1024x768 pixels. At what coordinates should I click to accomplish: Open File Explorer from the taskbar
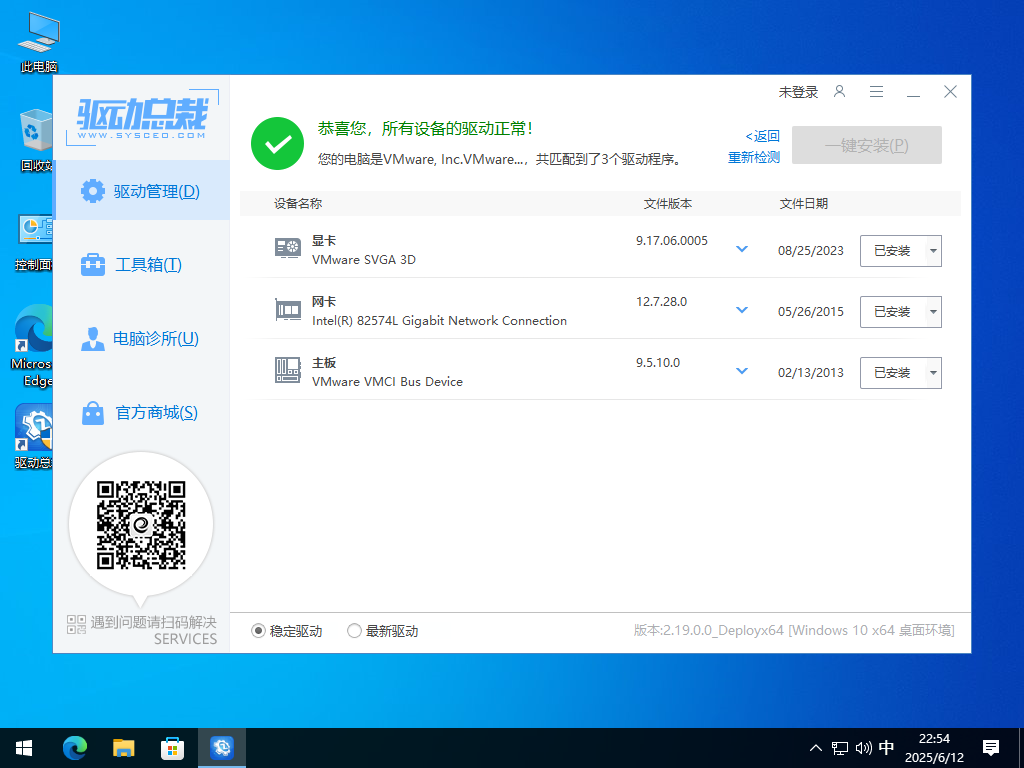click(123, 748)
